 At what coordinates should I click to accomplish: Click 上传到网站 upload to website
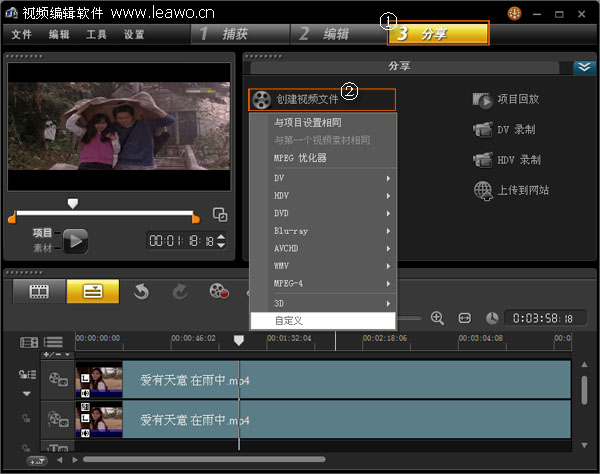511,191
